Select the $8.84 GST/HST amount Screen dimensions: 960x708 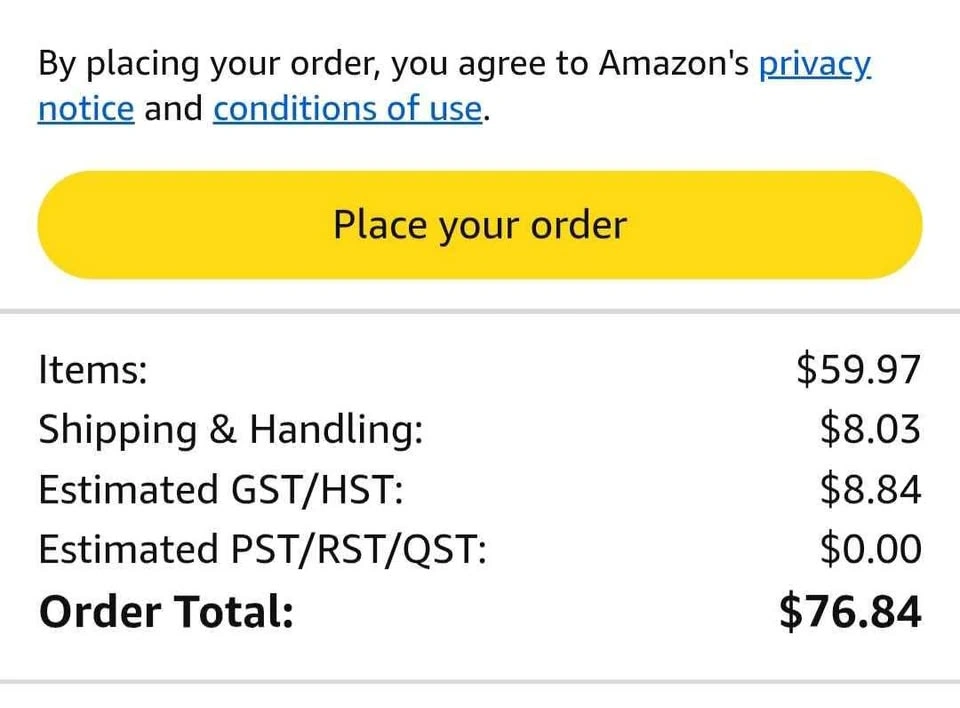869,490
